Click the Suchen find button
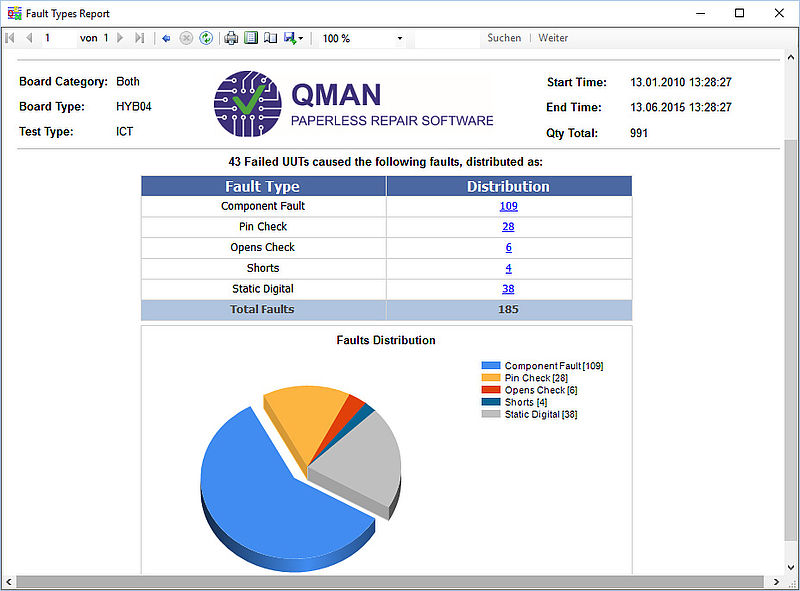 [x=504, y=38]
